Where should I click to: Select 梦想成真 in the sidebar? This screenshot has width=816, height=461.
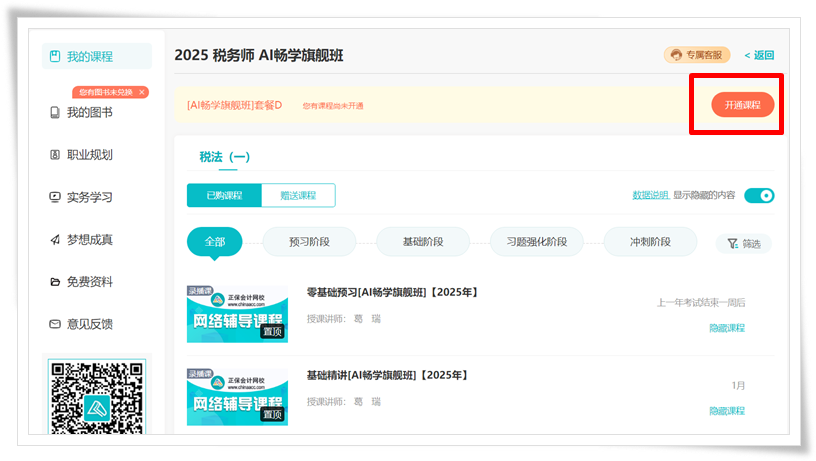pos(89,239)
